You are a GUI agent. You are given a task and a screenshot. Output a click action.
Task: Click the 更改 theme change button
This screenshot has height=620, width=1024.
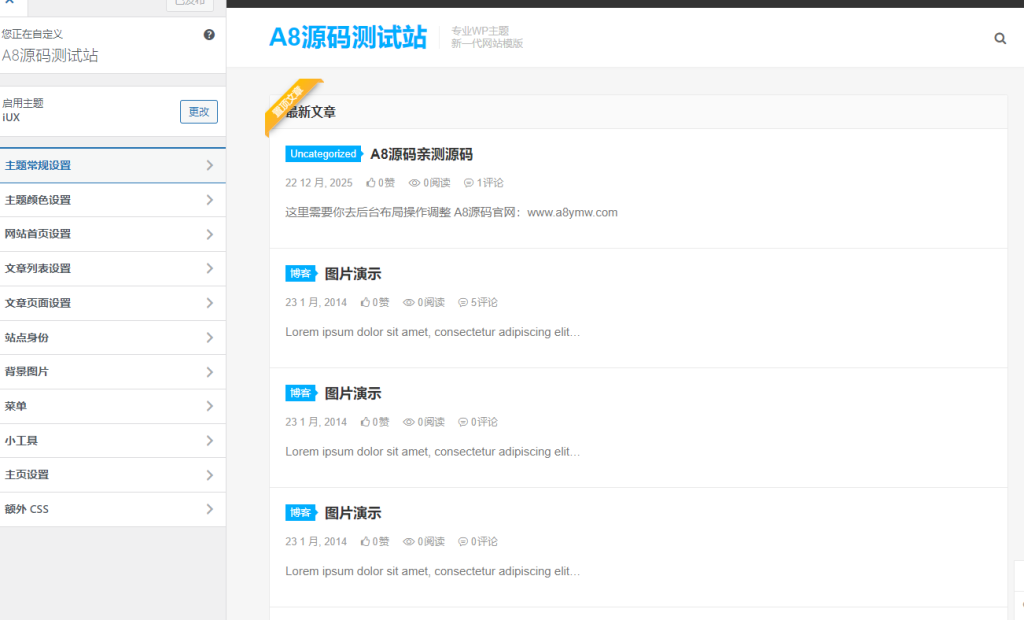[198, 111]
